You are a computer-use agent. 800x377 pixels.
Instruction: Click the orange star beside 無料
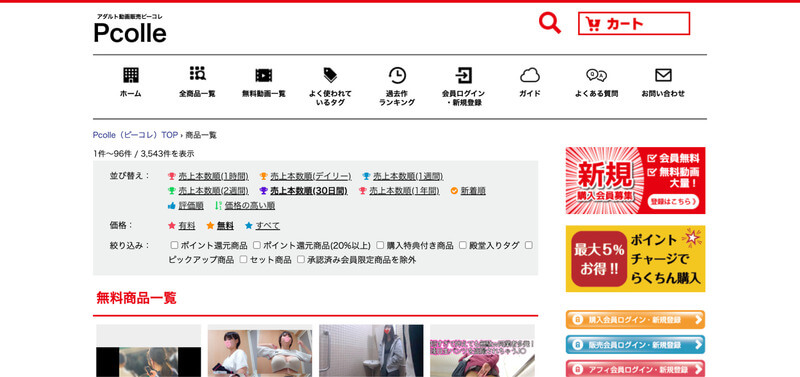click(210, 225)
